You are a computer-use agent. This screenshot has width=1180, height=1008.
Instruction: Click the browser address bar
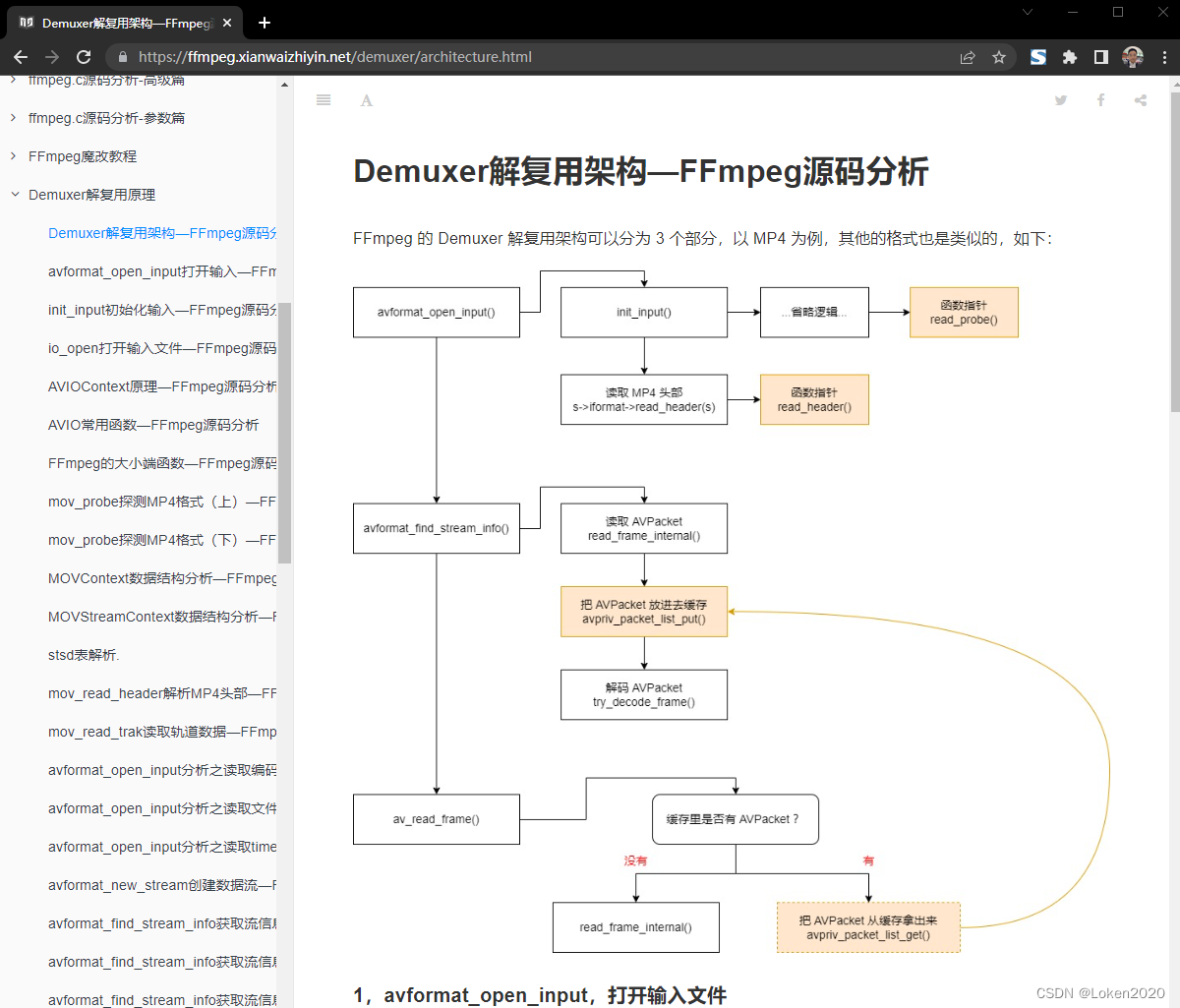coord(334,57)
